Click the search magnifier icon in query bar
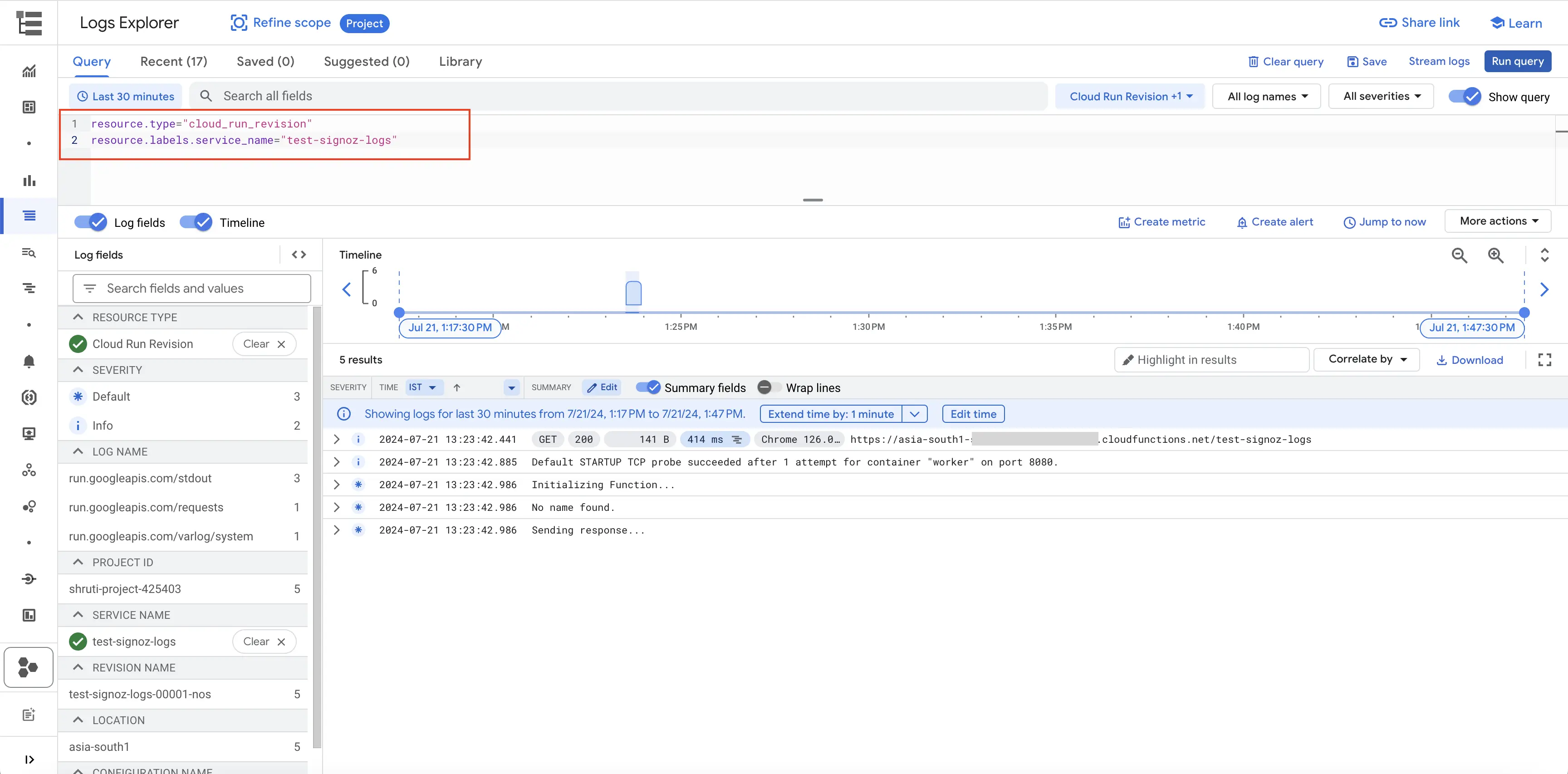The width and height of the screenshot is (1568, 774). click(x=206, y=96)
